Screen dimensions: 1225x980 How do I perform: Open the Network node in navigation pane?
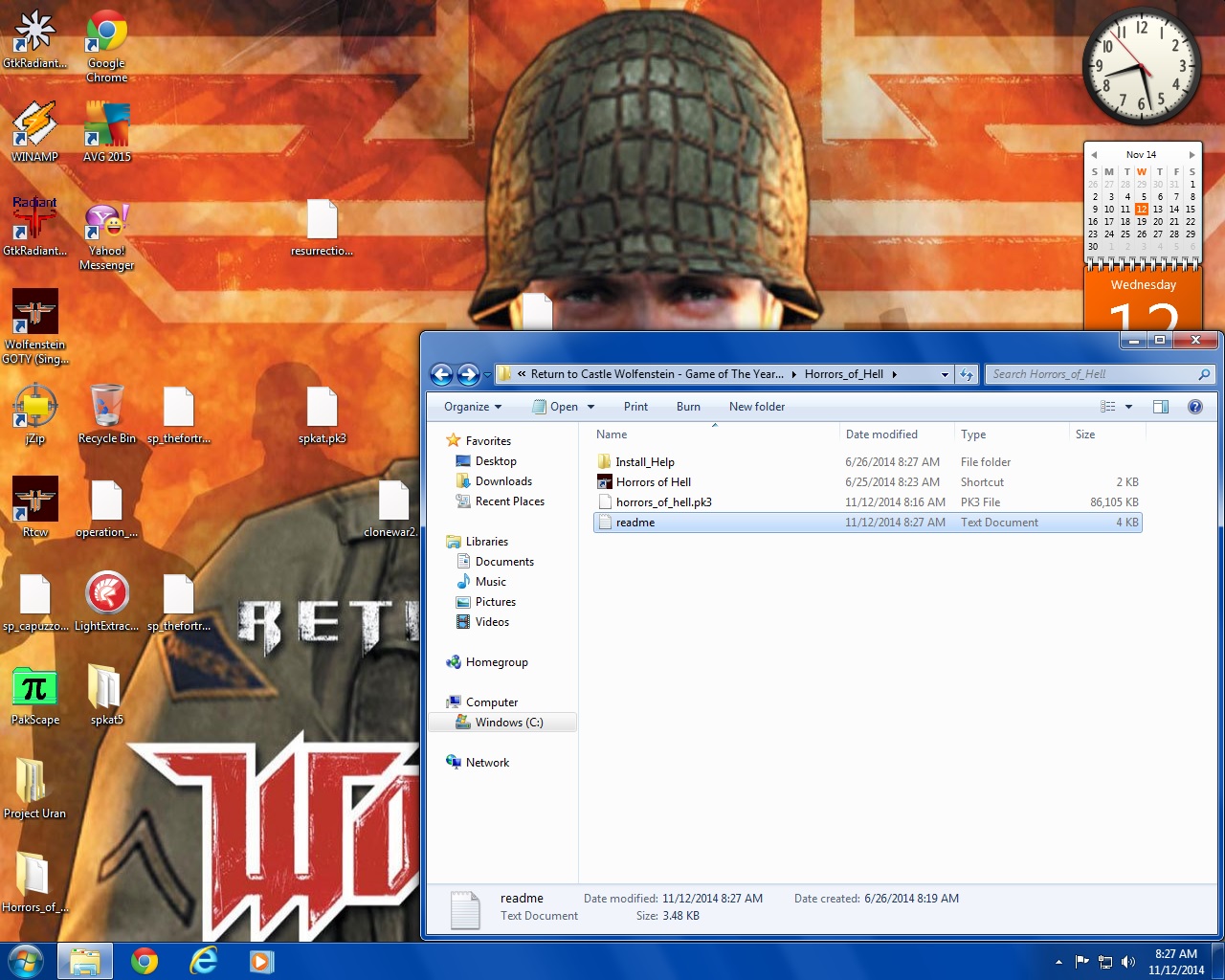point(487,763)
